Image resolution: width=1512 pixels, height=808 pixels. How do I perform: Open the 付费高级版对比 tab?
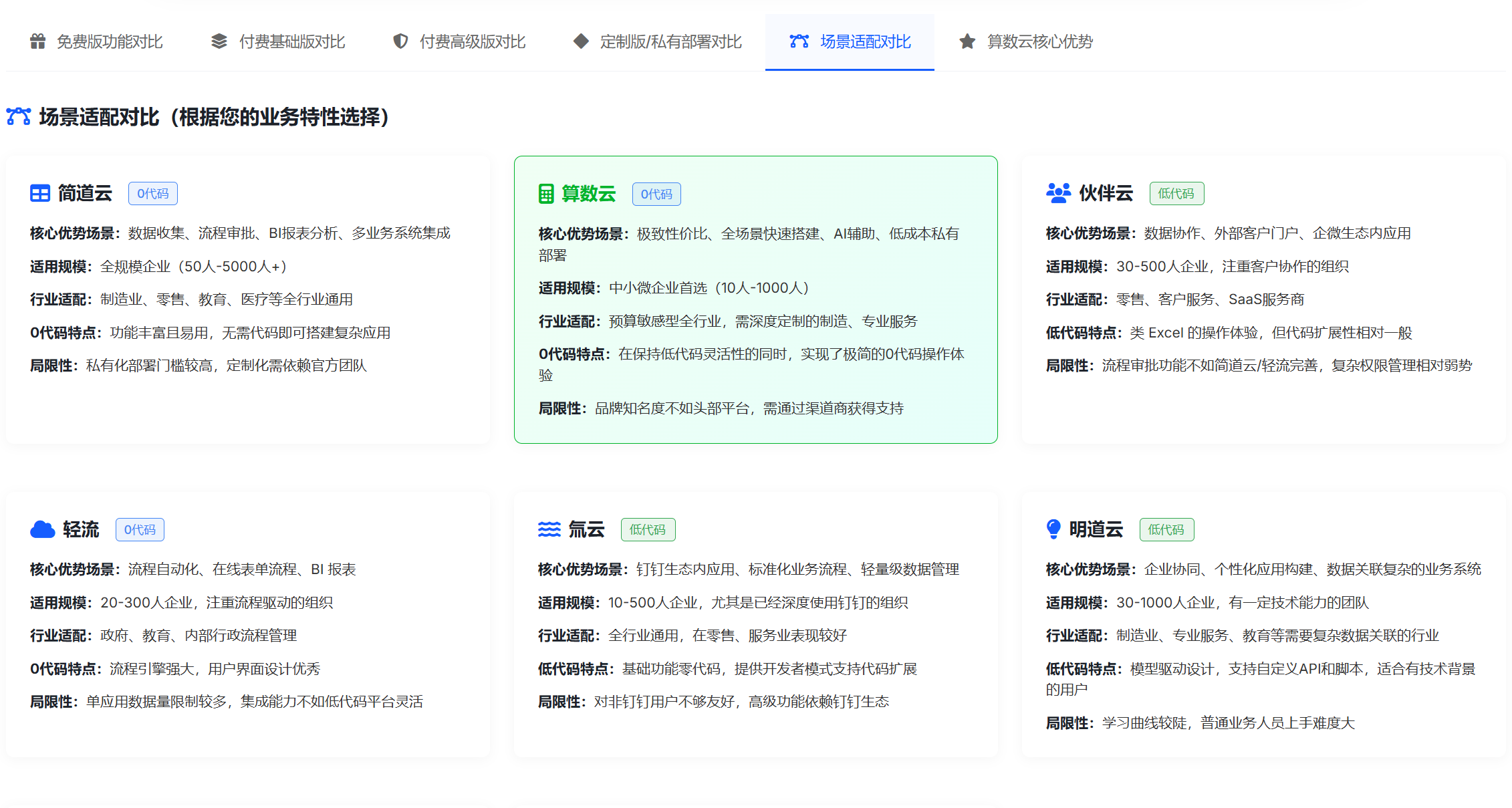pos(472,41)
